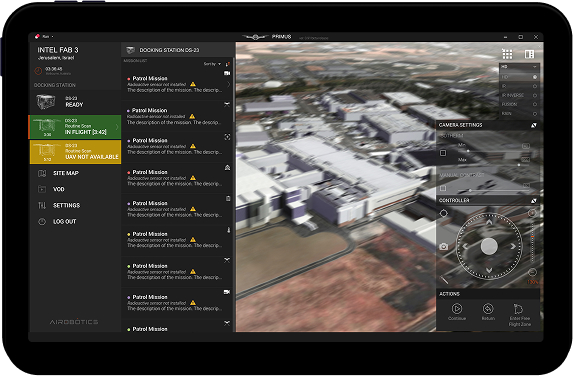
Task: Tilt camera up with joystick up arrow
Action: (x=489, y=221)
